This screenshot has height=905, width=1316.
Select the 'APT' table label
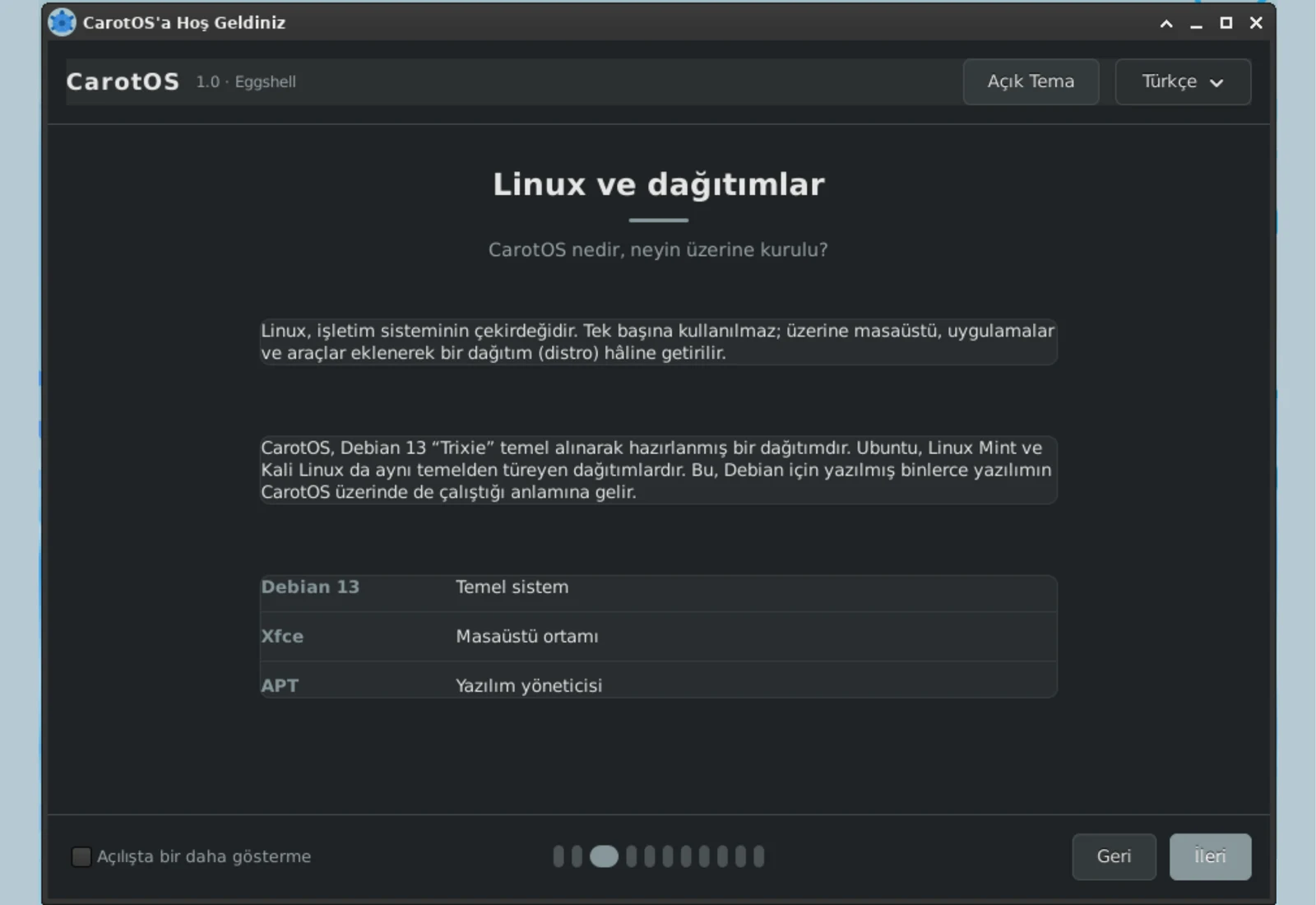(280, 685)
